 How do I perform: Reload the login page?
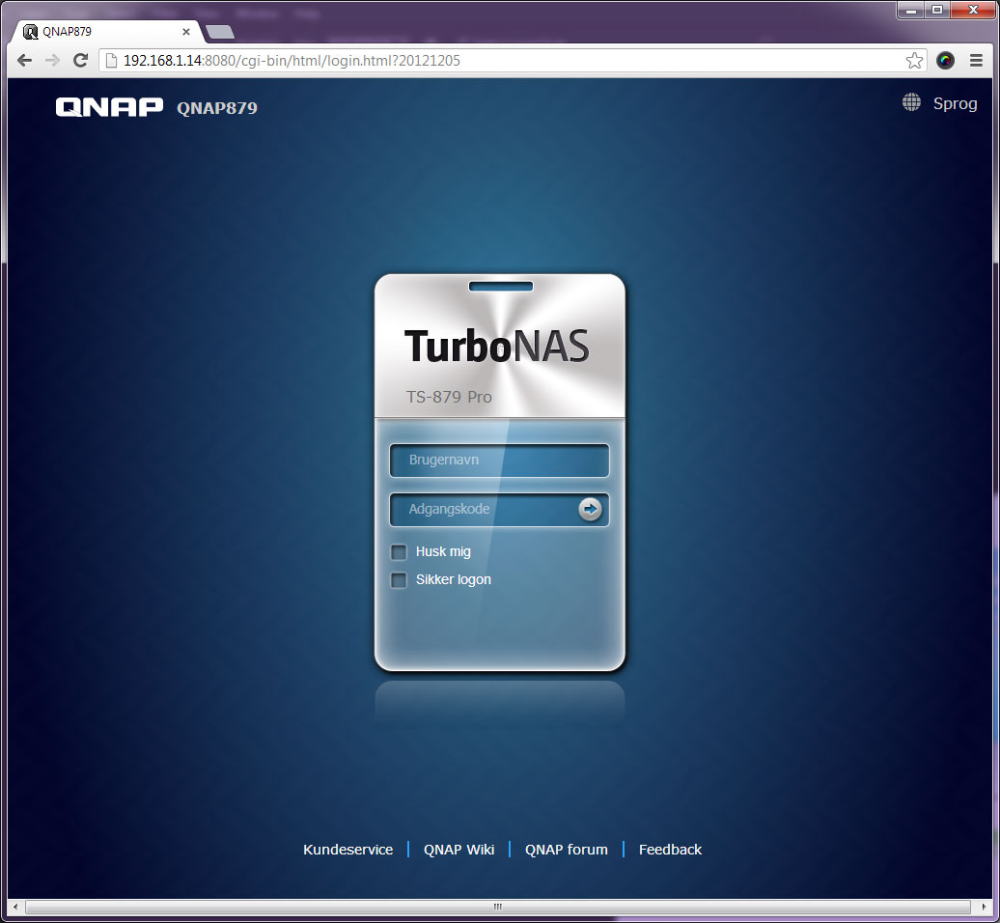[80, 61]
